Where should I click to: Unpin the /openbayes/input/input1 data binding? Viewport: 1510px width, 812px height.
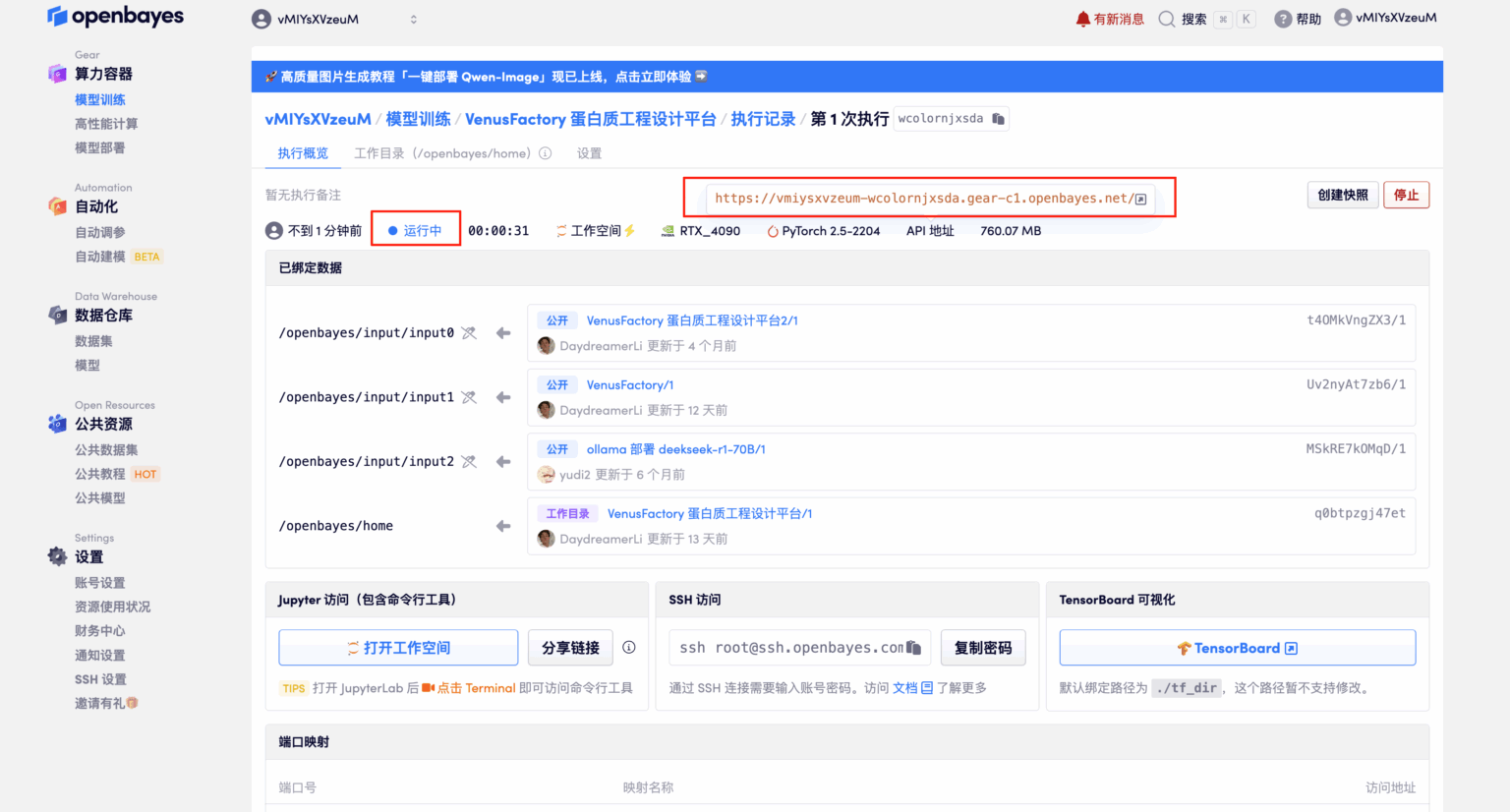pyautogui.click(x=469, y=396)
